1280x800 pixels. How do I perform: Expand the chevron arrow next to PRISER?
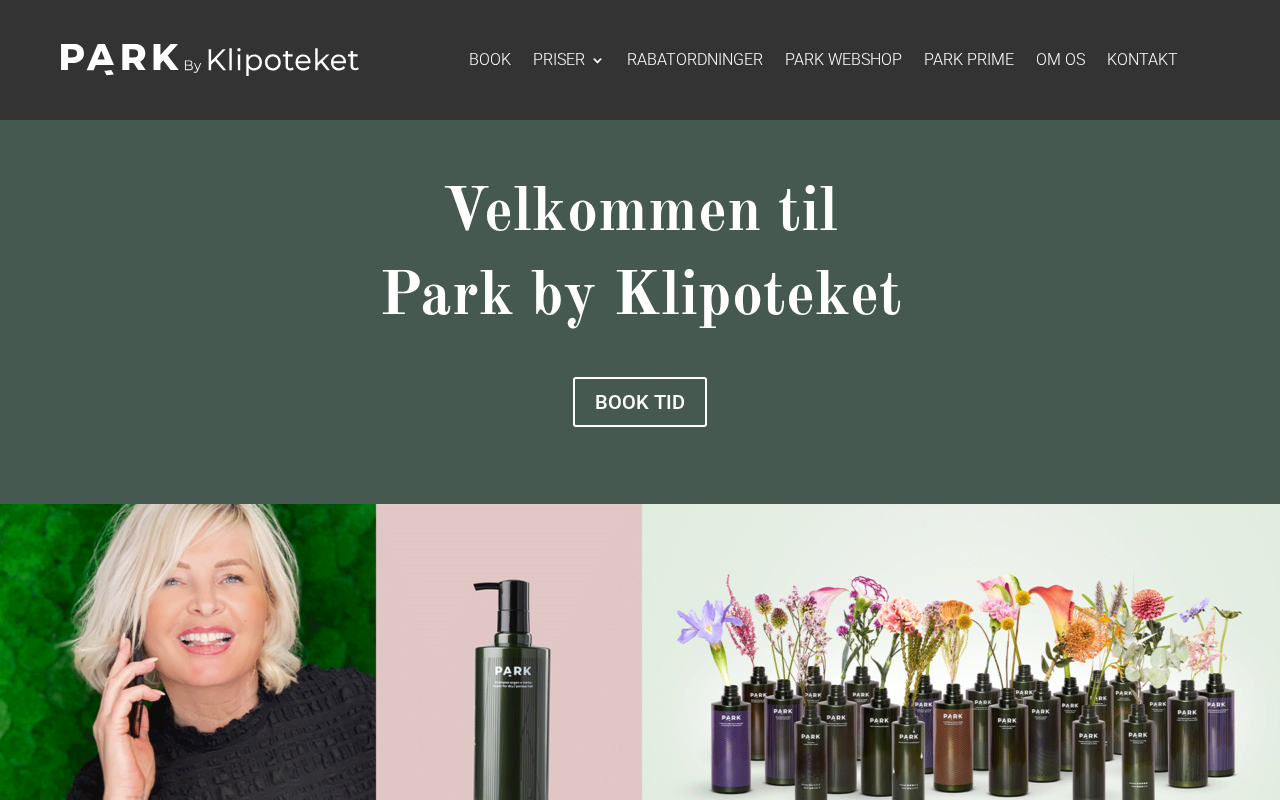pos(597,61)
